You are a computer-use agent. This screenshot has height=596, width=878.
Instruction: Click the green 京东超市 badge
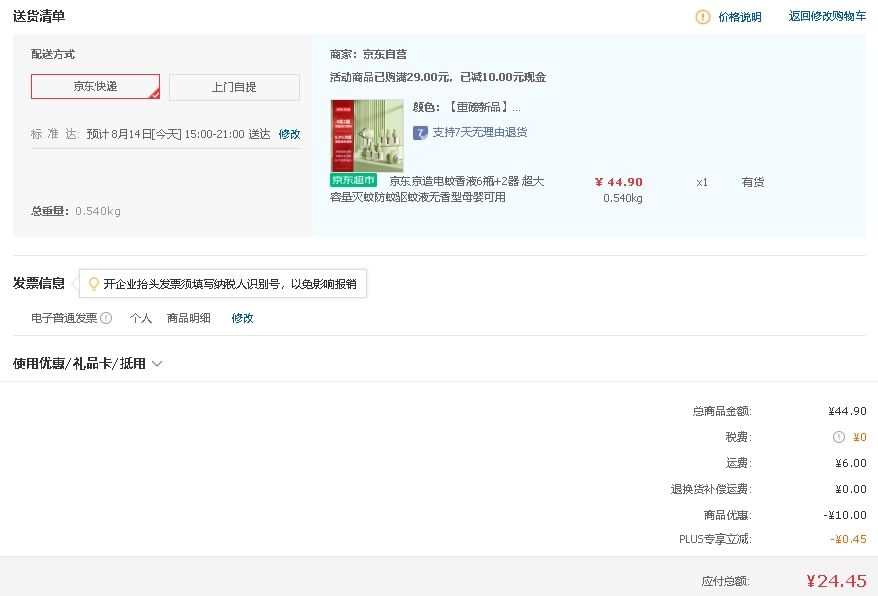[353, 181]
